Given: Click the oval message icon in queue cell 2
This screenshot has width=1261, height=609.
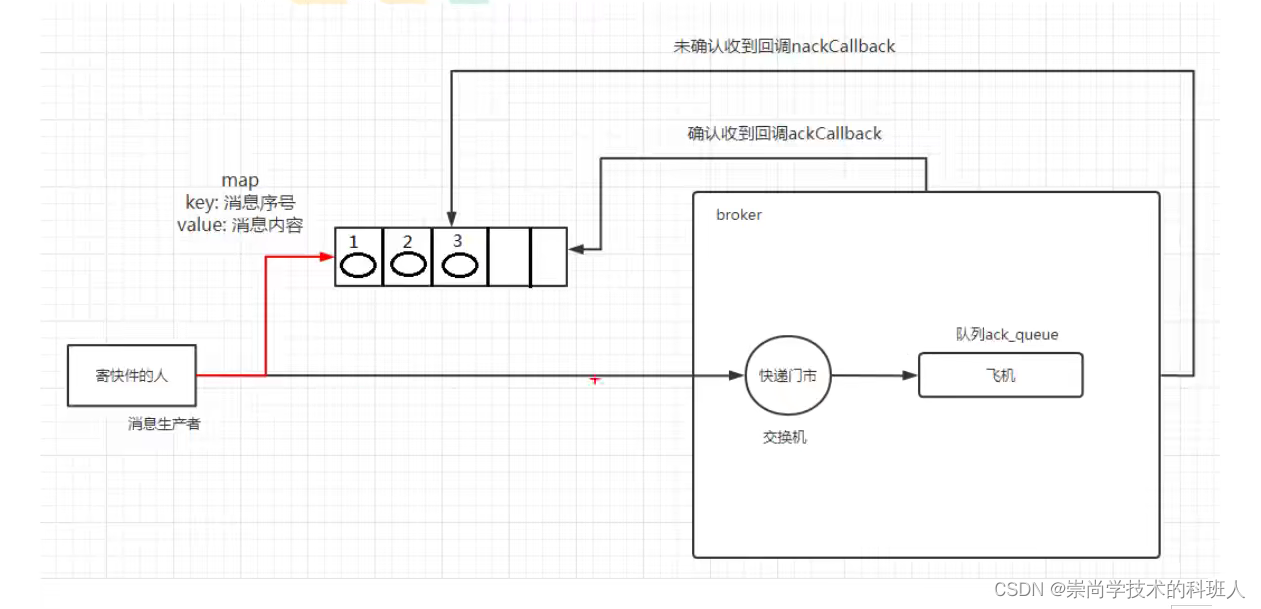Looking at the screenshot, I should pos(407,263).
